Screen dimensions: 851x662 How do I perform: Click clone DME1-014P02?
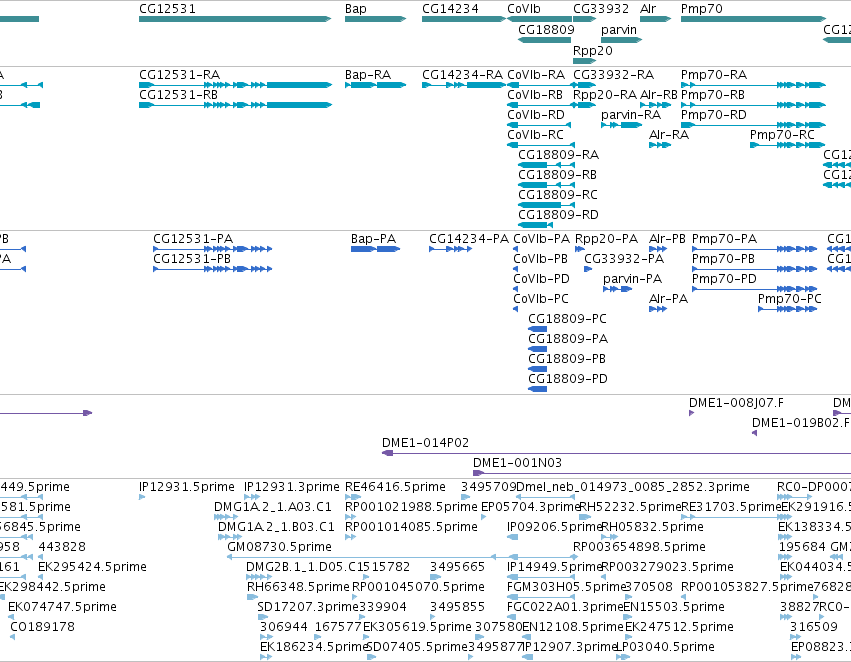pos(425,443)
